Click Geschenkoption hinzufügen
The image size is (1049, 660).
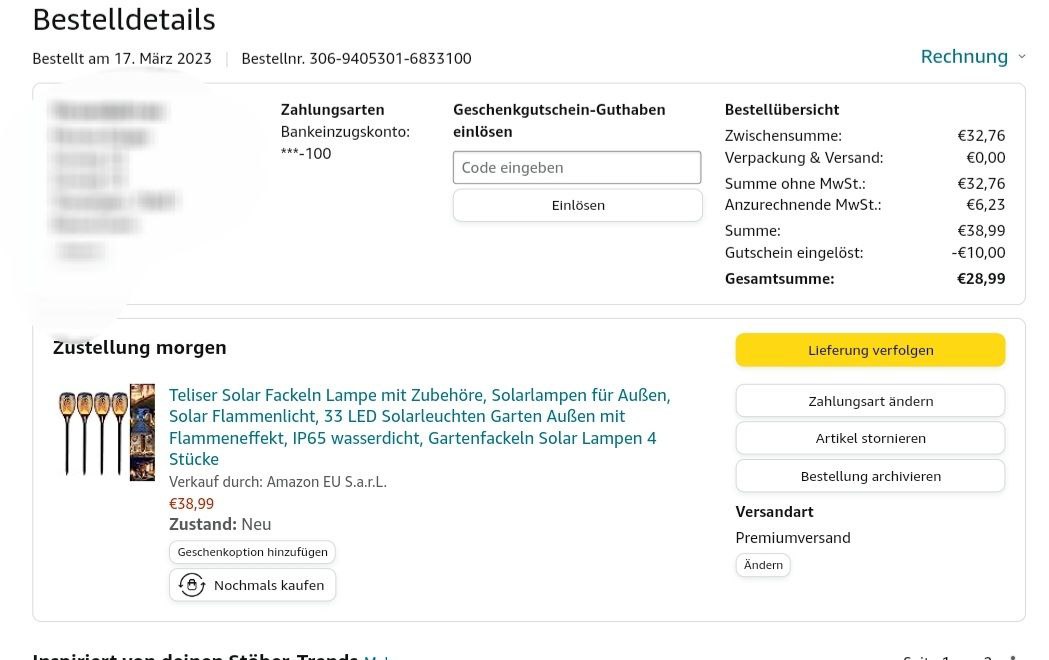(x=252, y=552)
